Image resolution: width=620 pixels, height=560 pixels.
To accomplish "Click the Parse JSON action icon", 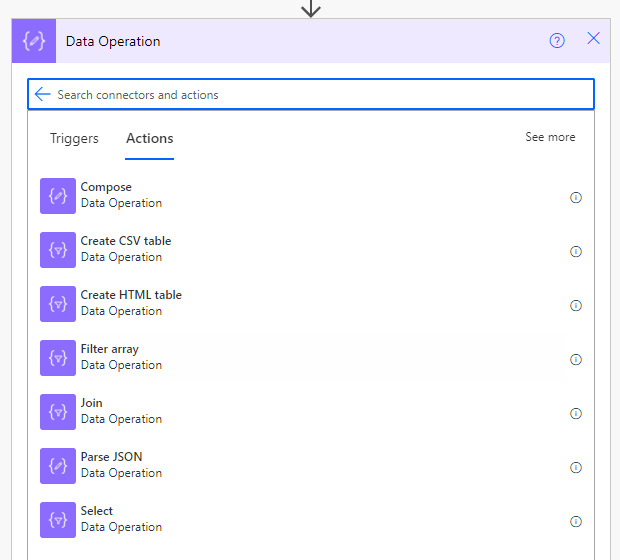I will [58, 466].
